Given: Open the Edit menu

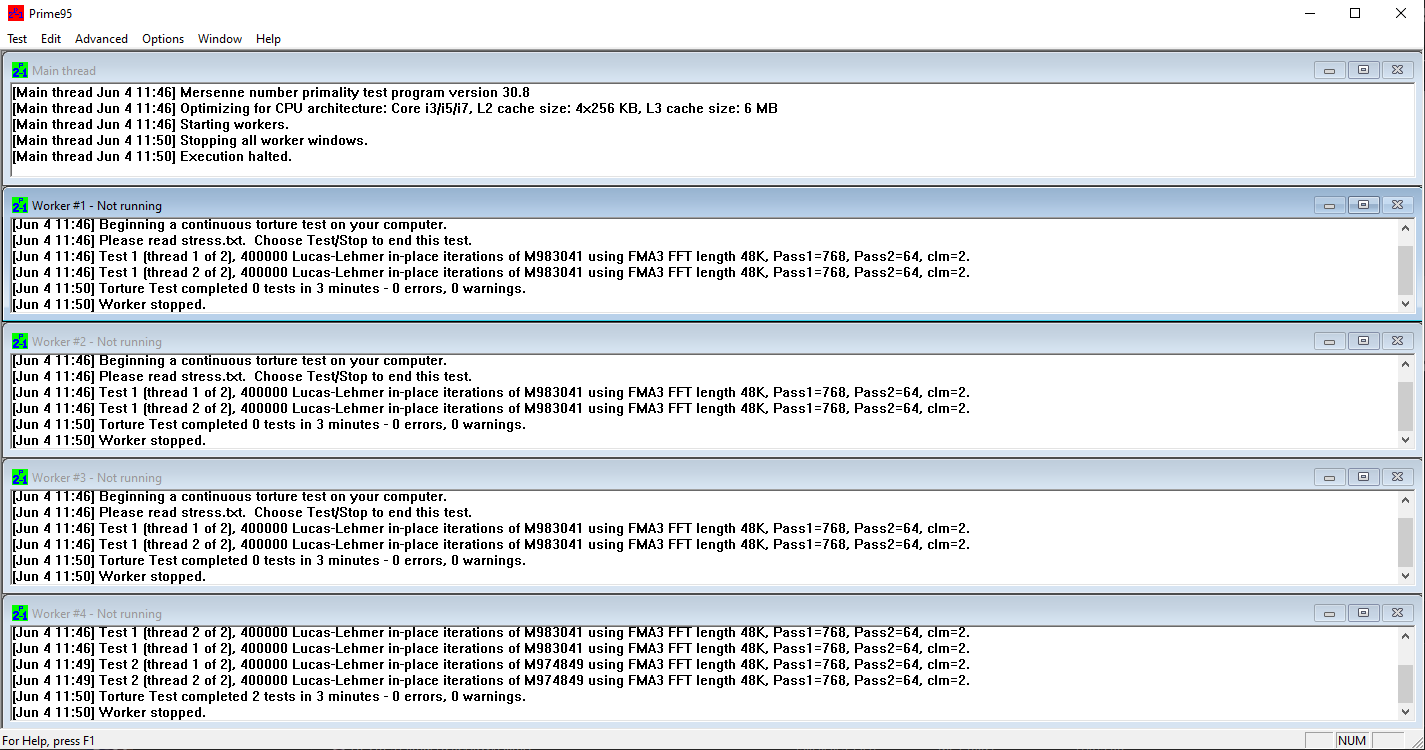Looking at the screenshot, I should click(x=51, y=39).
